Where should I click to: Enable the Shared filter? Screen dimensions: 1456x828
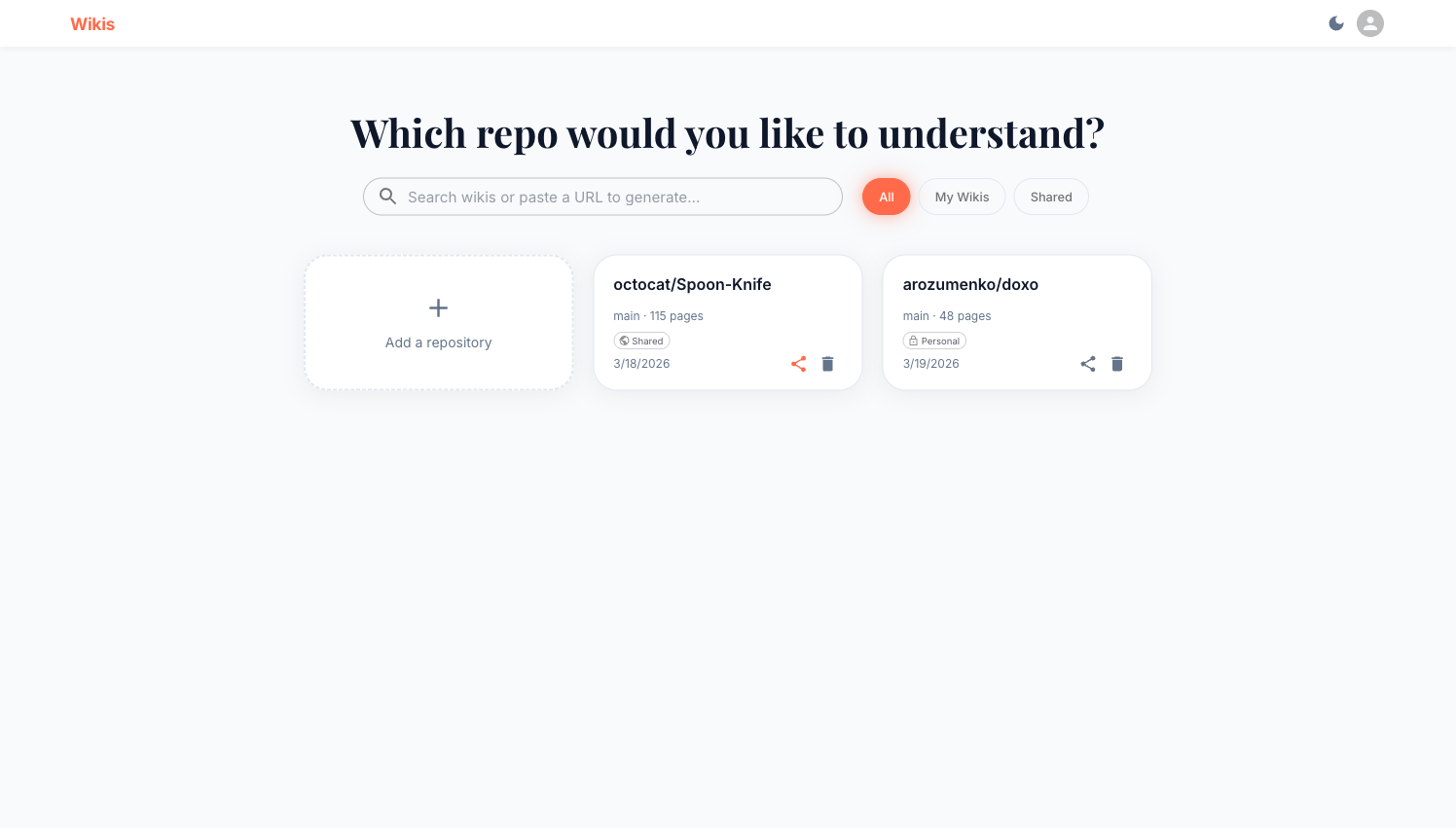point(1051,197)
